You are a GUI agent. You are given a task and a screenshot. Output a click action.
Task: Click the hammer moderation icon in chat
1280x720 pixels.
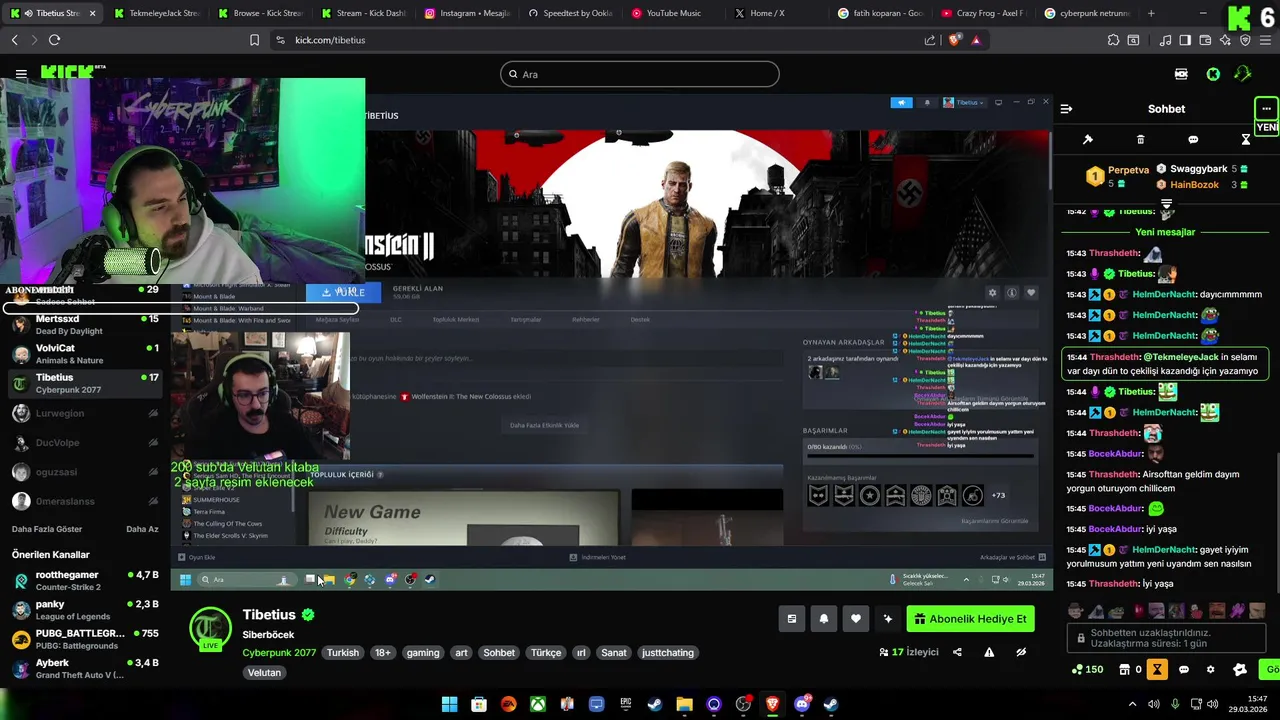click(x=1088, y=140)
